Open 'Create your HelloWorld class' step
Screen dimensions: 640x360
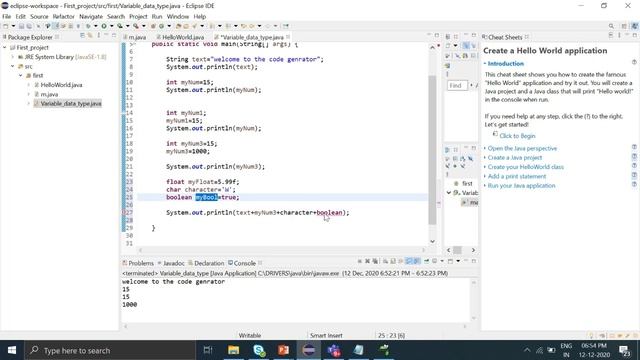525,167
